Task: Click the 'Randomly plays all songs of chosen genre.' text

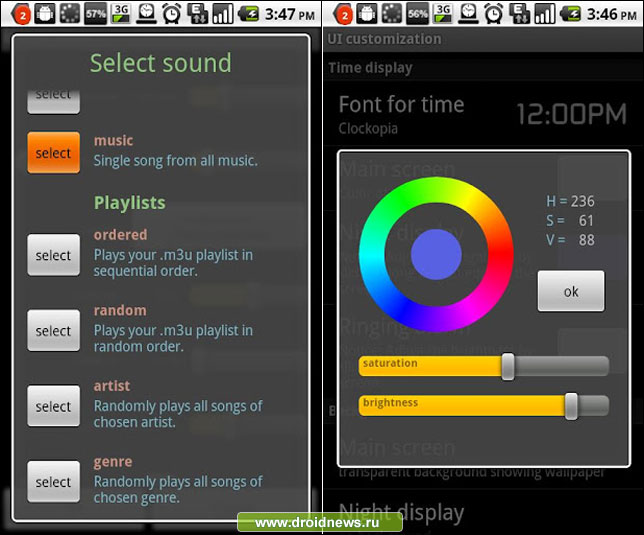Action: tap(178, 489)
